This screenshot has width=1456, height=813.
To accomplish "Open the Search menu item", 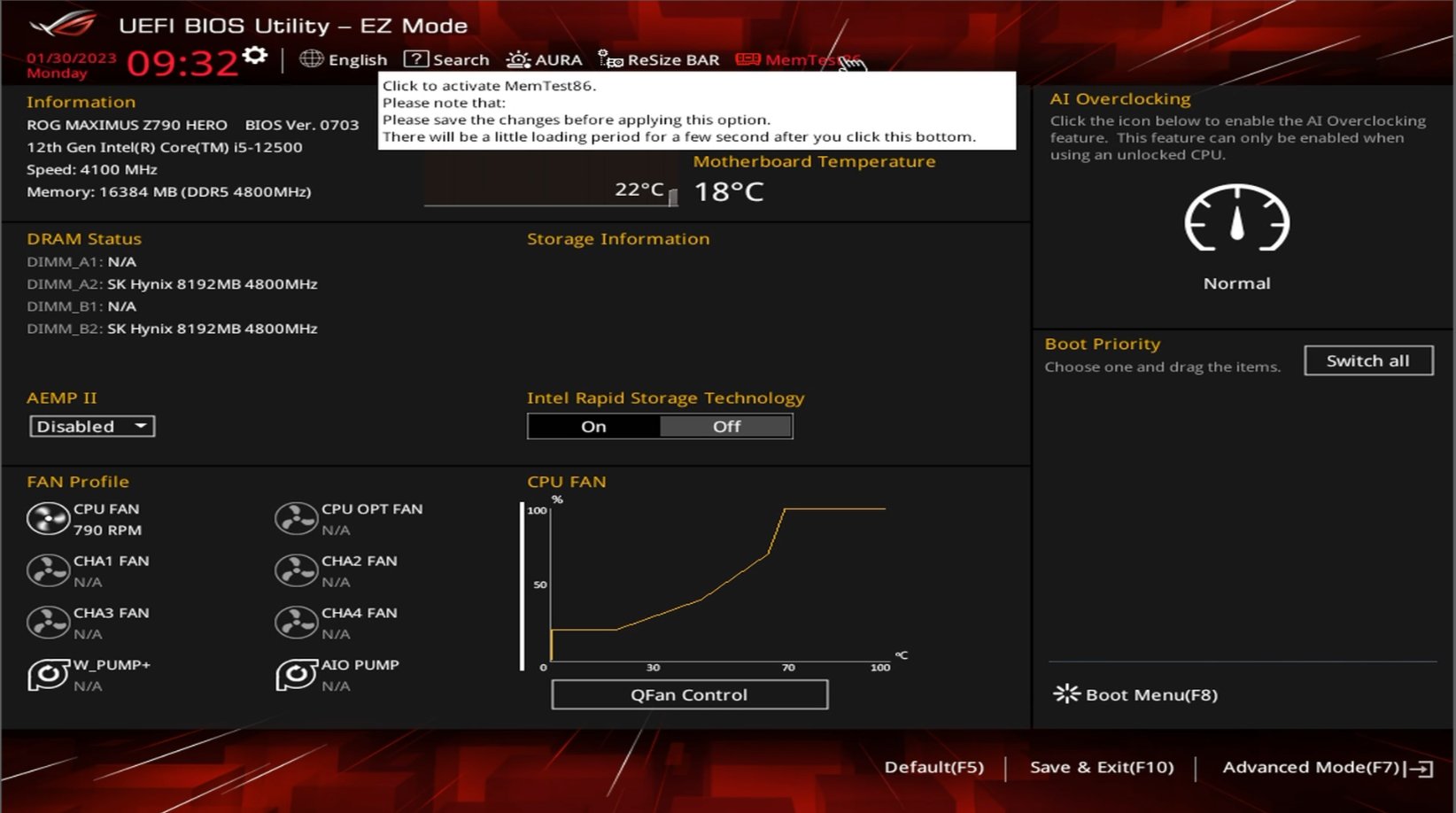I will (x=461, y=59).
